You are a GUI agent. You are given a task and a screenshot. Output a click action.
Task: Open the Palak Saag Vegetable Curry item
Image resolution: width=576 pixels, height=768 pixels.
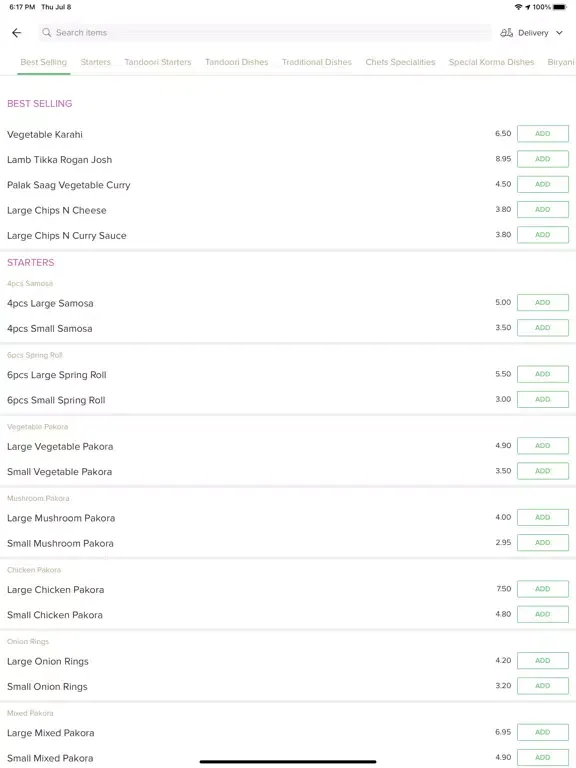(69, 185)
